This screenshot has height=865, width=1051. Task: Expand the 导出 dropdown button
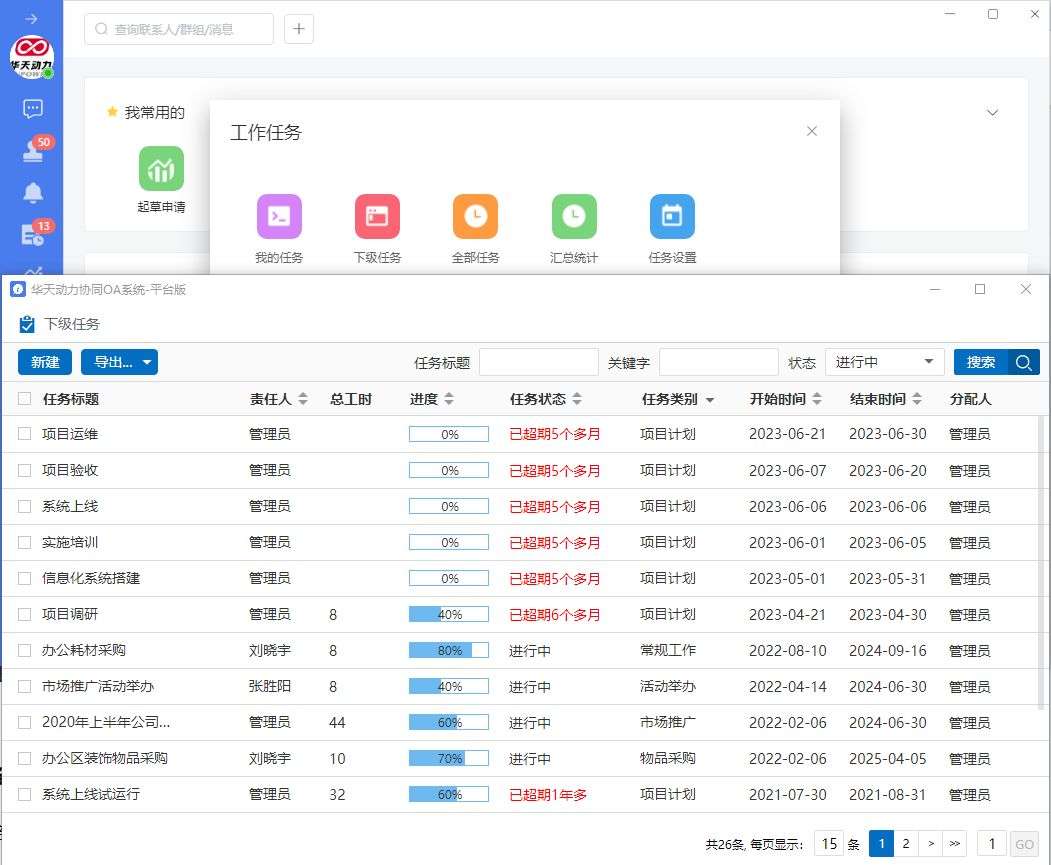pos(119,362)
